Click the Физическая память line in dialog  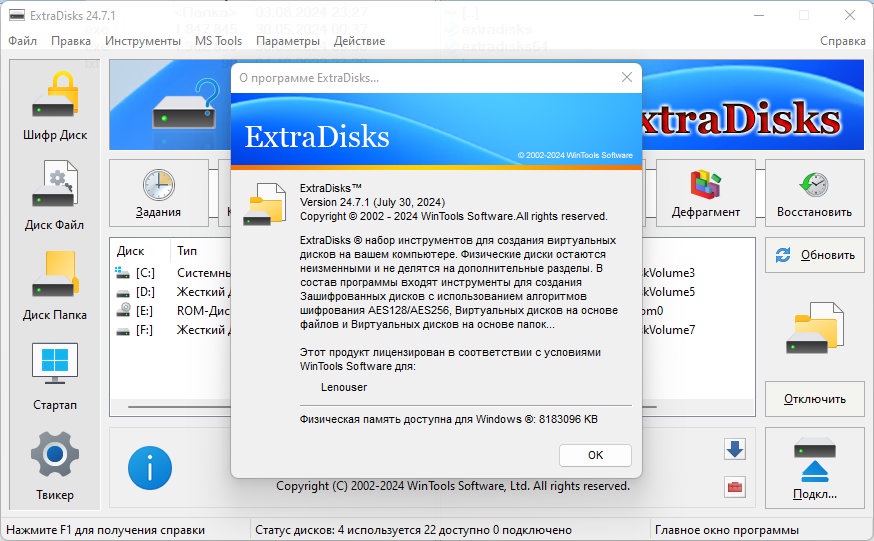click(x=449, y=419)
